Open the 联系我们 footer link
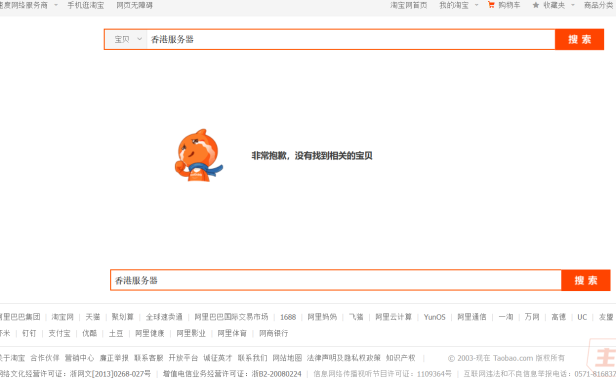Screen dimensions: 616x380 coord(252,358)
